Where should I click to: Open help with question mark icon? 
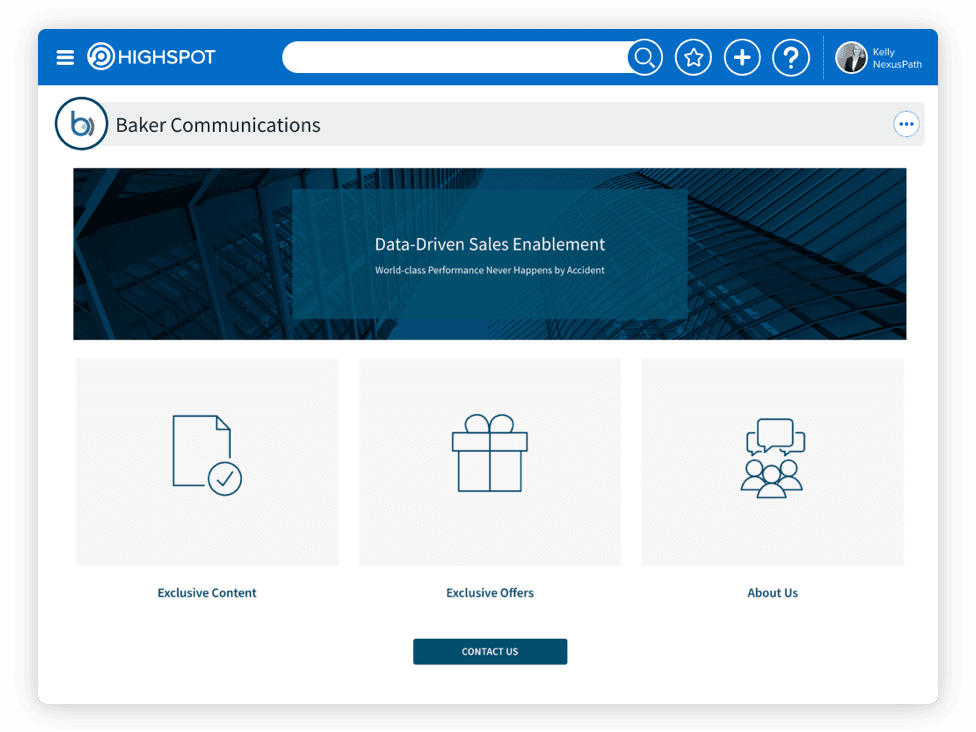click(791, 57)
